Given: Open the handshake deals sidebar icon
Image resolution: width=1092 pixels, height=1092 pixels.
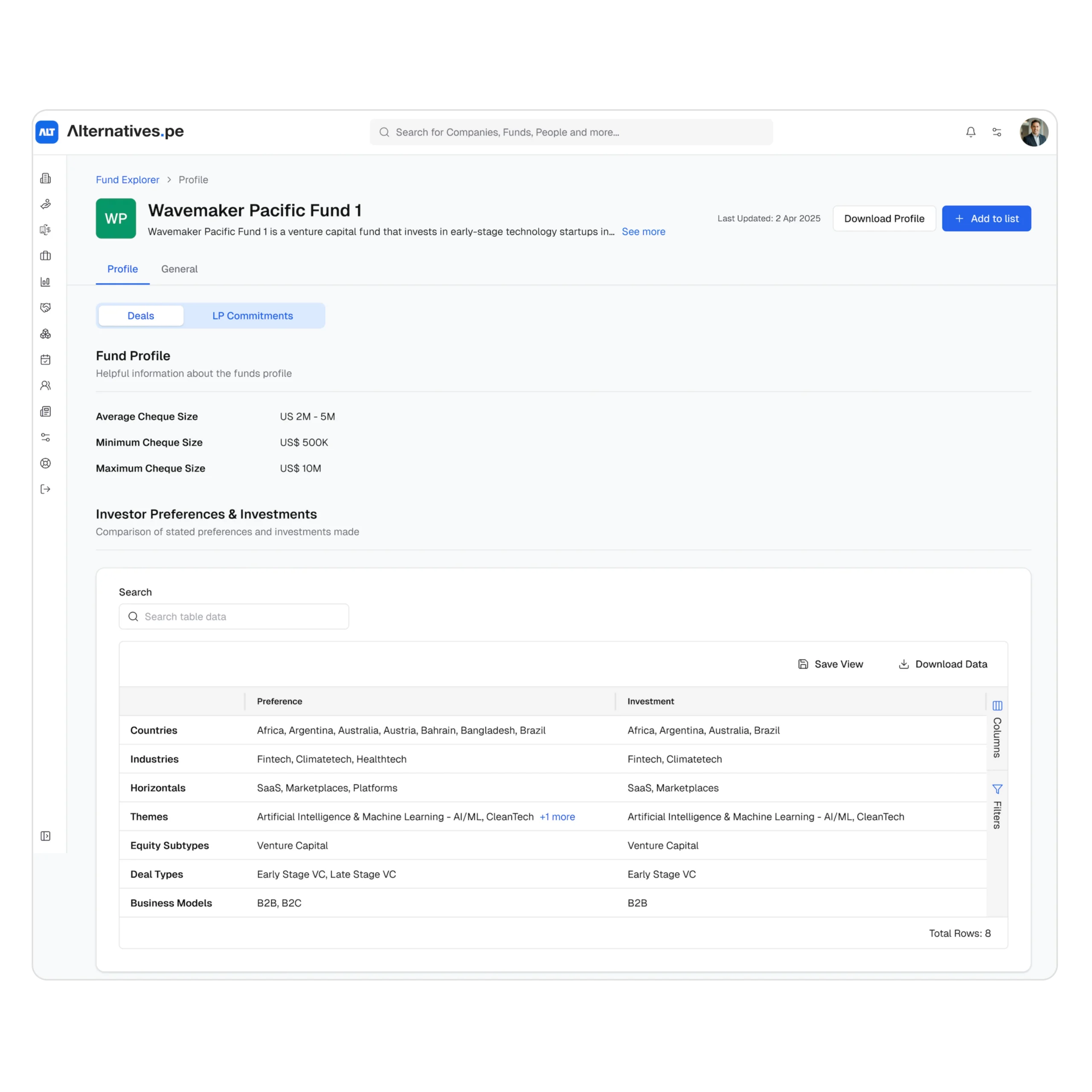Looking at the screenshot, I should pyautogui.click(x=46, y=308).
